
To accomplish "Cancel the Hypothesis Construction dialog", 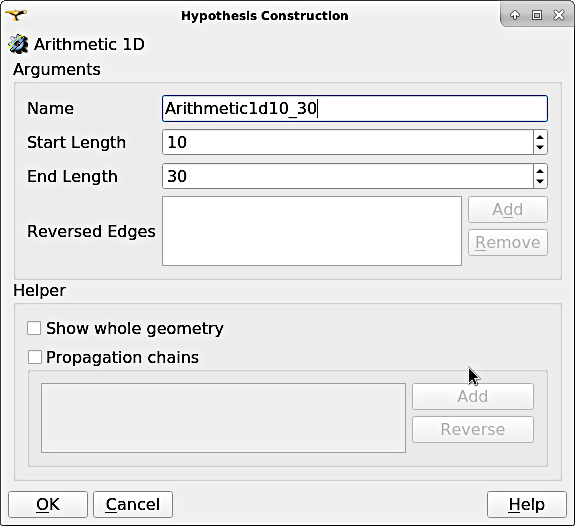I will coord(133,504).
